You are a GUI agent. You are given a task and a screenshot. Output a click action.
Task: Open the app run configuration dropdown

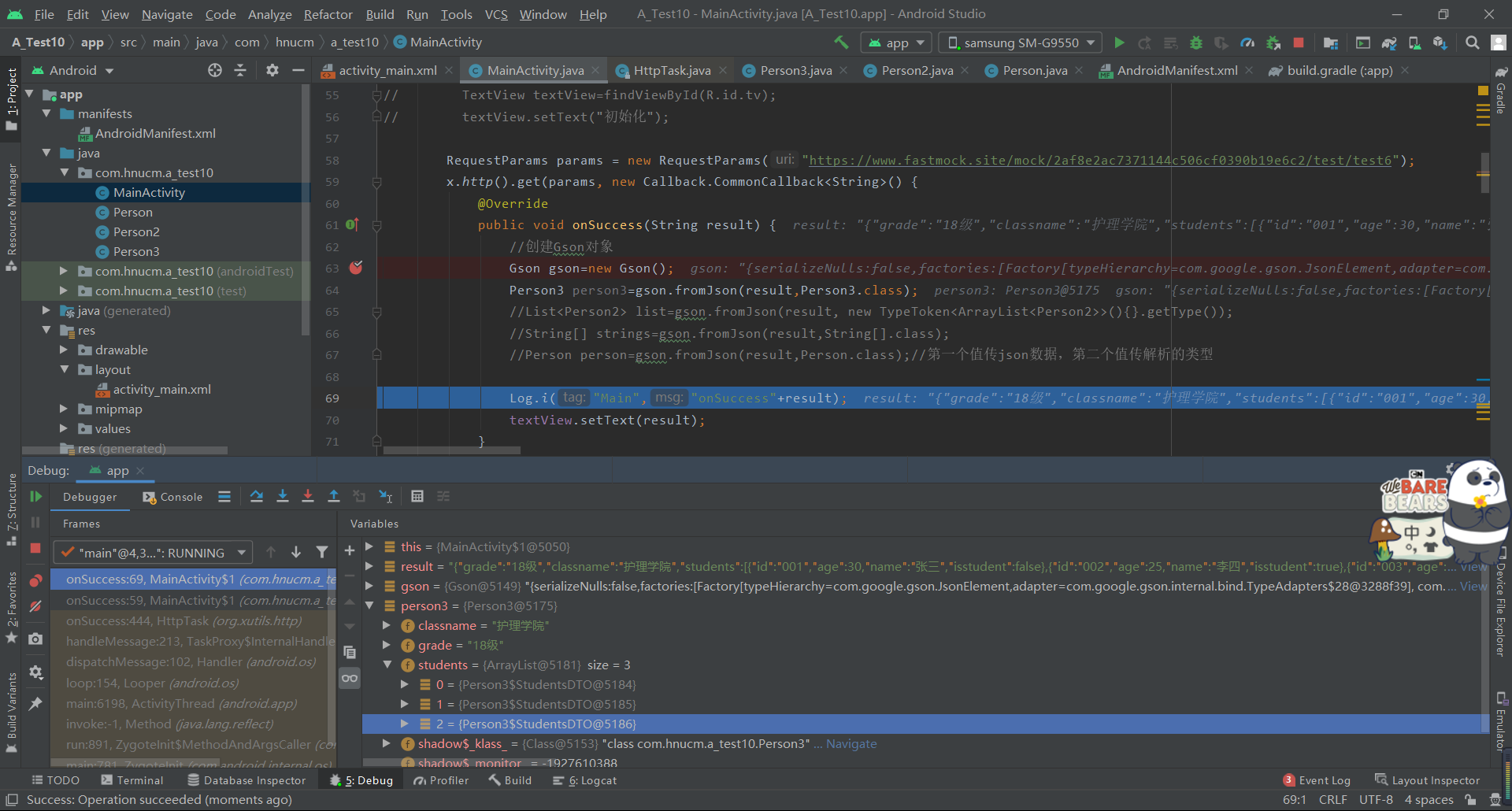coord(897,43)
